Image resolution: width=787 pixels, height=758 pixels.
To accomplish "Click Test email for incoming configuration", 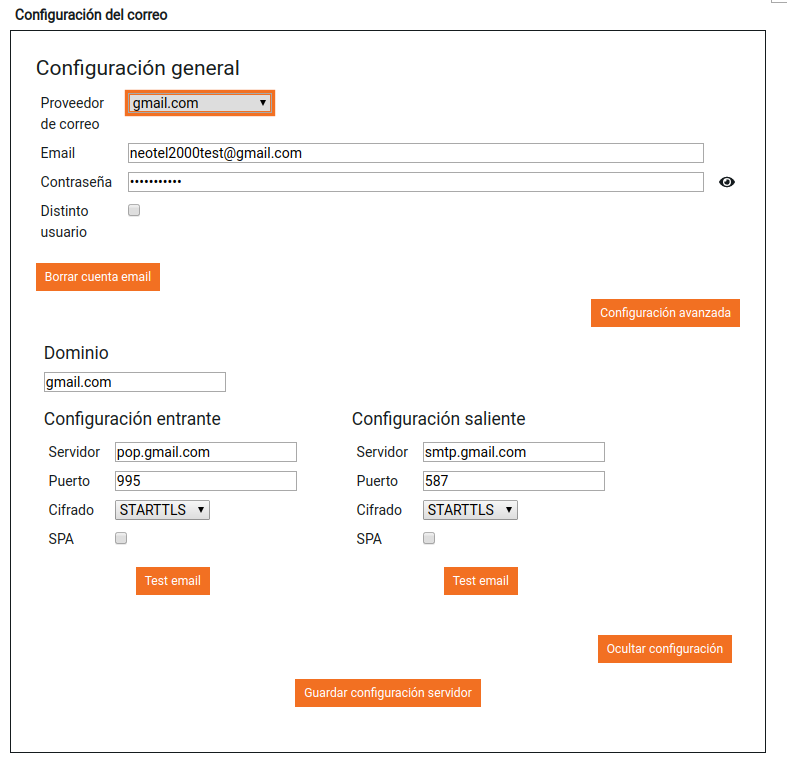I will [x=173, y=581].
